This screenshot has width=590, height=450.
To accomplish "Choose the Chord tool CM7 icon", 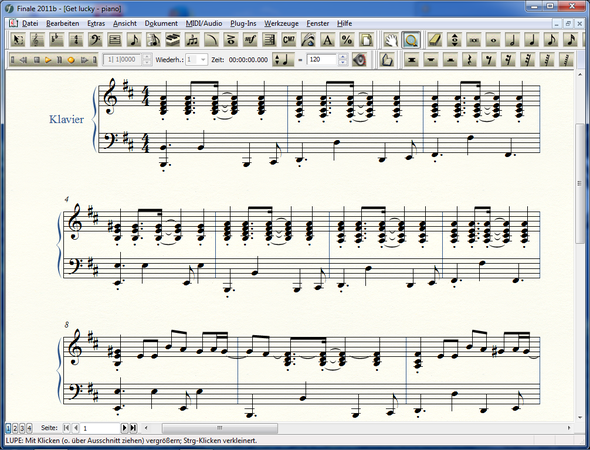I will pyautogui.click(x=289, y=40).
